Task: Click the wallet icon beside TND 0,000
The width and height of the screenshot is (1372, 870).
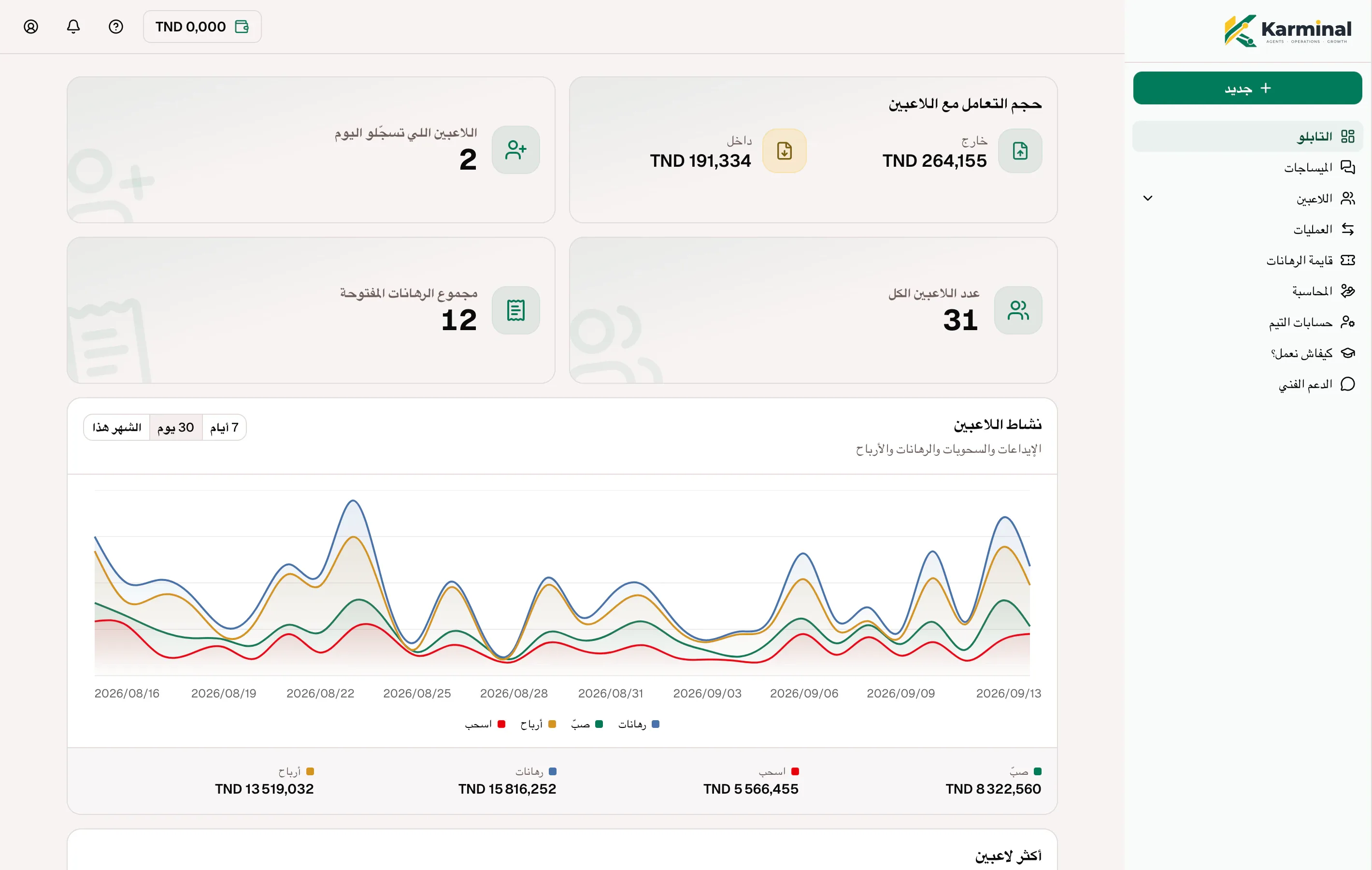Action: pyautogui.click(x=242, y=27)
